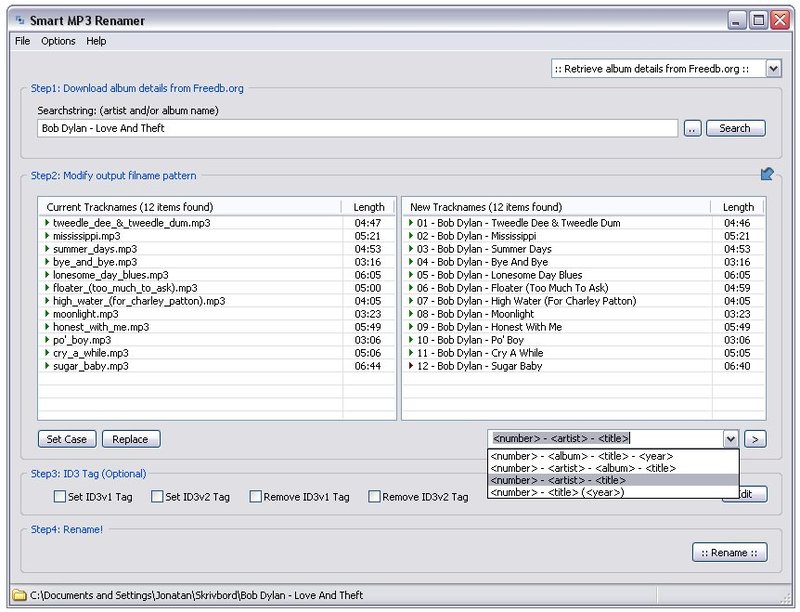Click the '>' apply pattern button
800x612 pixels.
755,439
